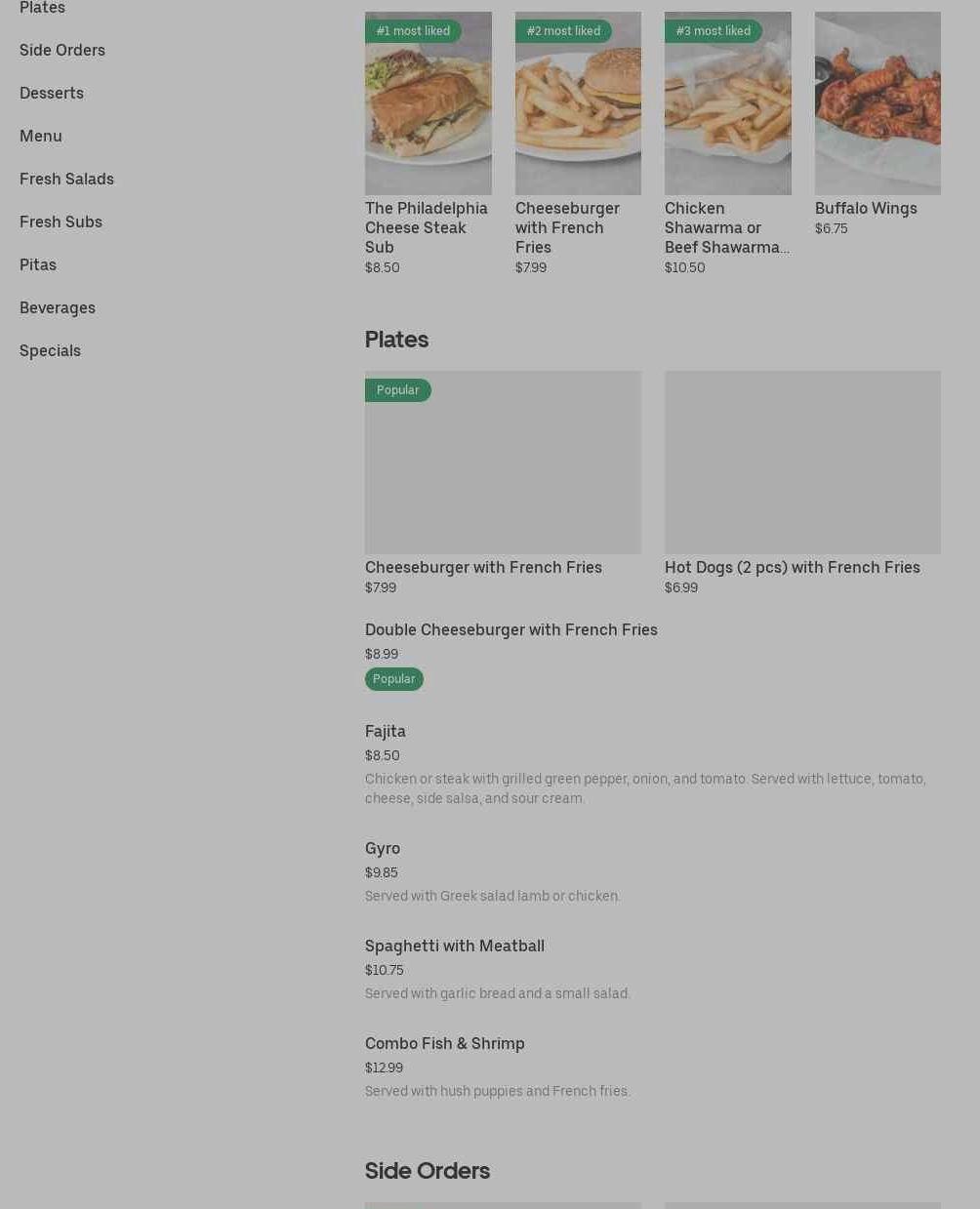Open the Chicken Shawarma item picture
This screenshot has height=1209, width=980.
pos(727,103)
